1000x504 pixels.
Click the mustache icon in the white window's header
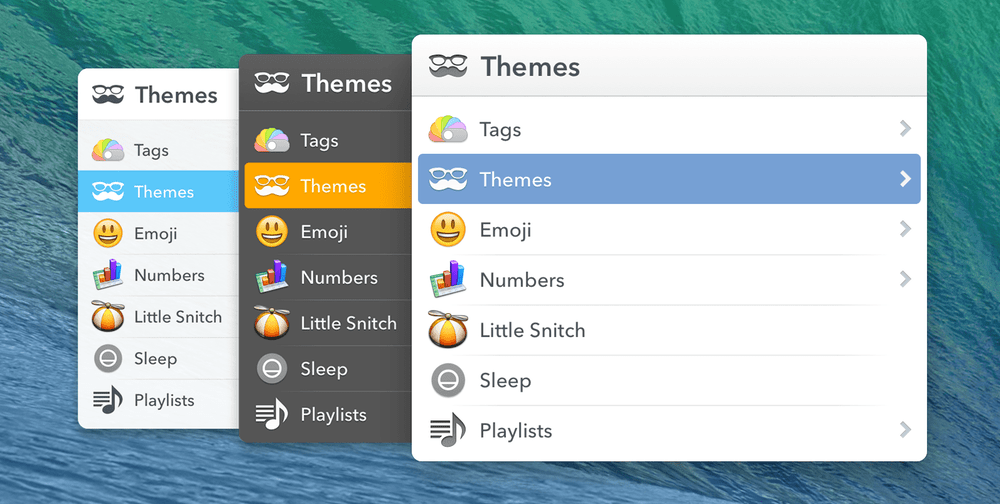[x=448, y=66]
